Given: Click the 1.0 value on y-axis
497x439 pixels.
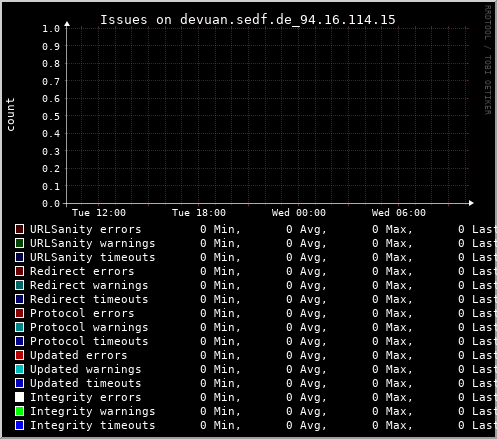Looking at the screenshot, I should (x=51, y=29).
